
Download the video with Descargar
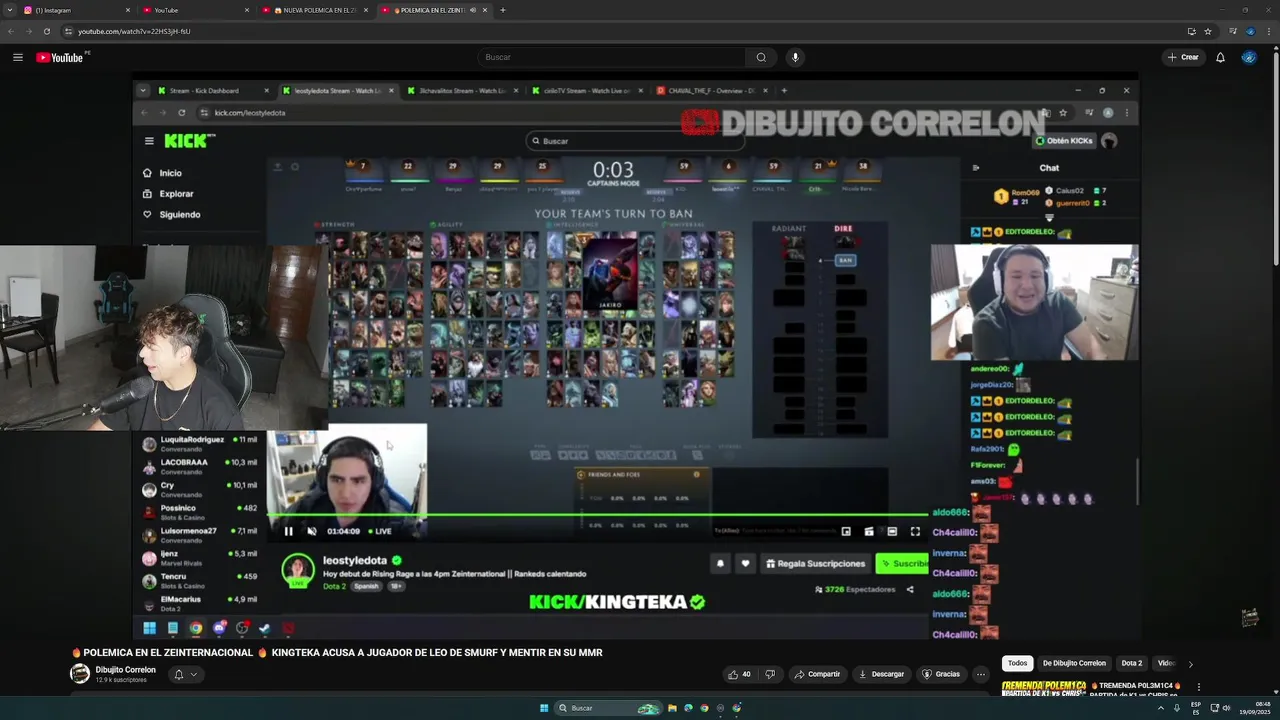click(x=882, y=674)
